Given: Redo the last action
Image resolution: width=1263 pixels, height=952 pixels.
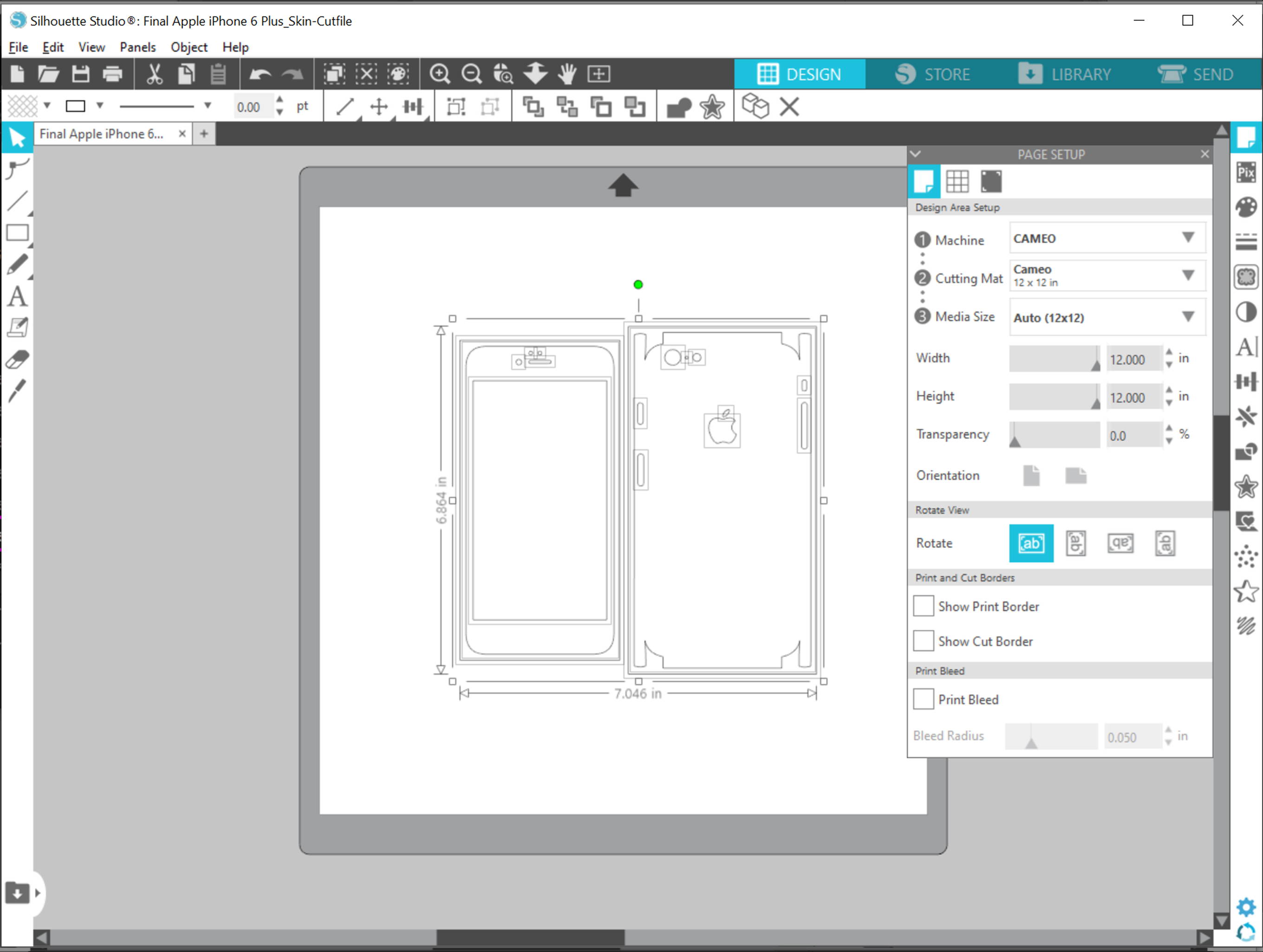Looking at the screenshot, I should (293, 74).
